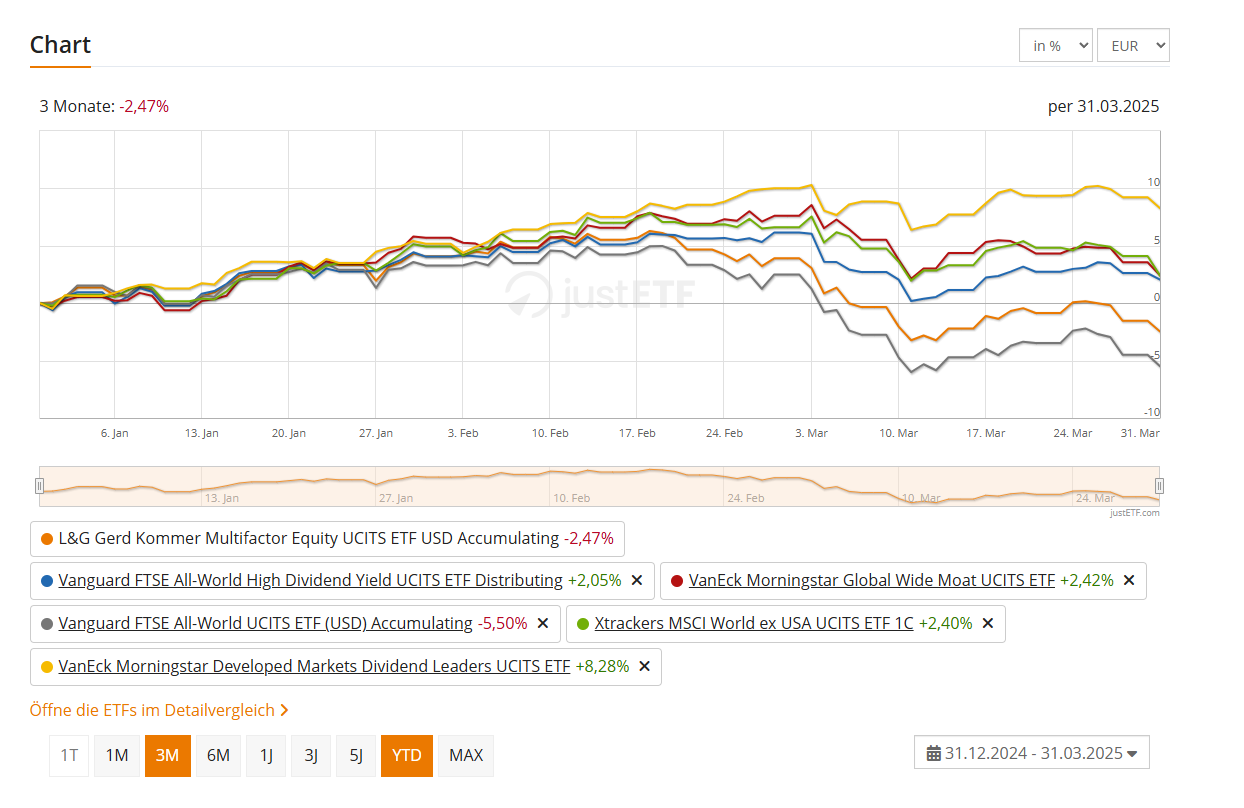Switch to the 1J period tab
The image size is (1244, 808).
pos(266,755)
